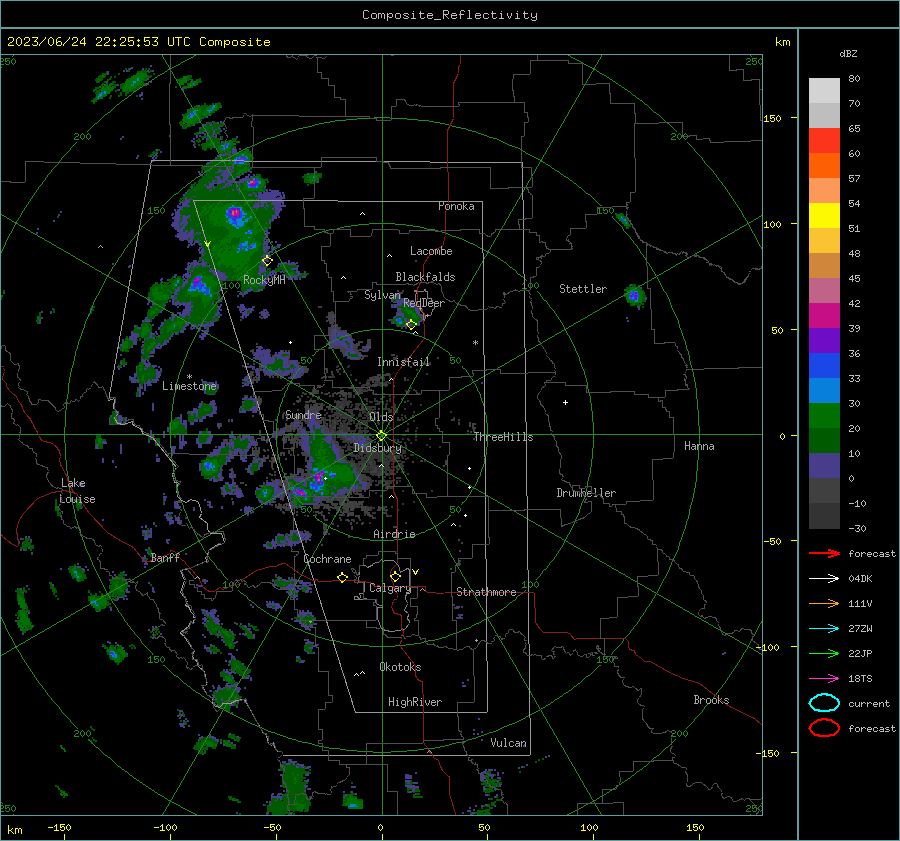Click the light gray 70-80 dBZ swatch

(x=824, y=91)
